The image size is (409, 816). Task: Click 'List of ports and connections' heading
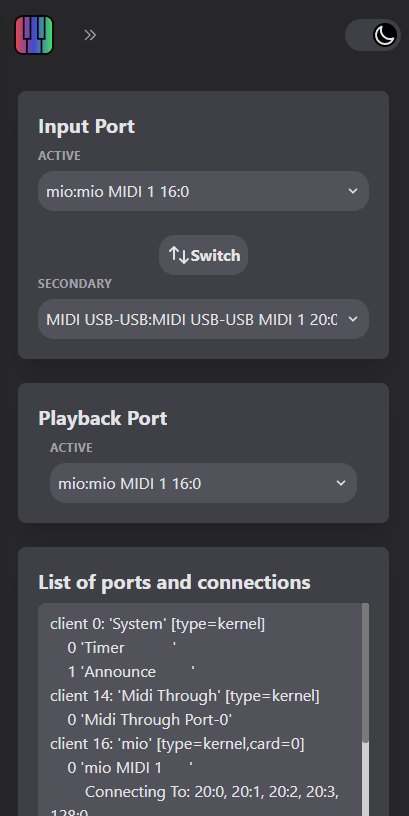[174, 582]
